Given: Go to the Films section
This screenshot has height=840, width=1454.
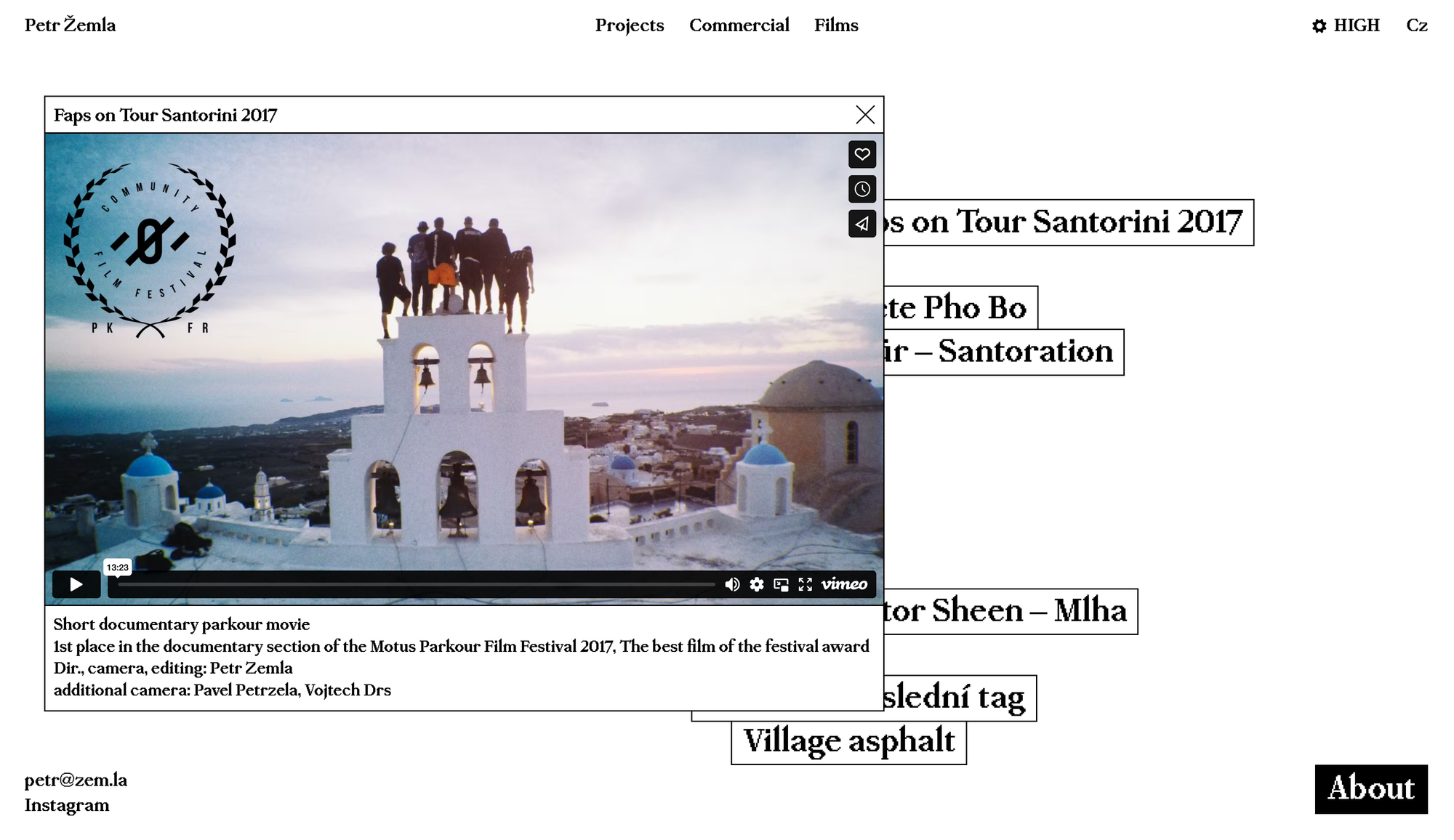Looking at the screenshot, I should [836, 25].
